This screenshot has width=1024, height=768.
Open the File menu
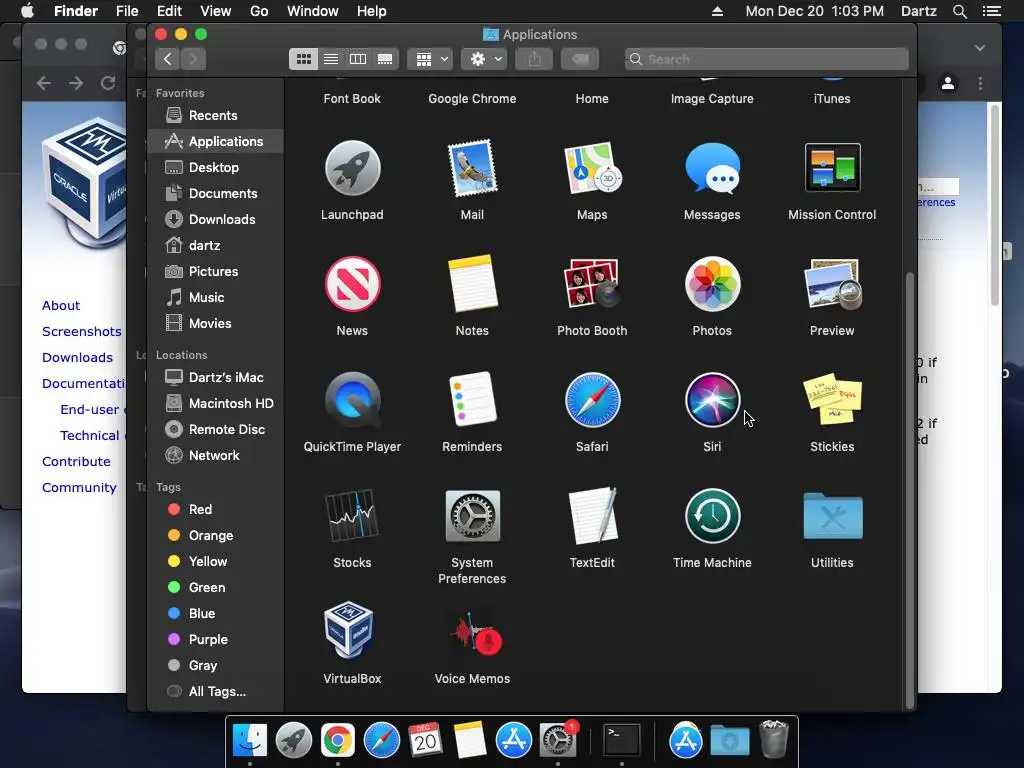point(127,11)
